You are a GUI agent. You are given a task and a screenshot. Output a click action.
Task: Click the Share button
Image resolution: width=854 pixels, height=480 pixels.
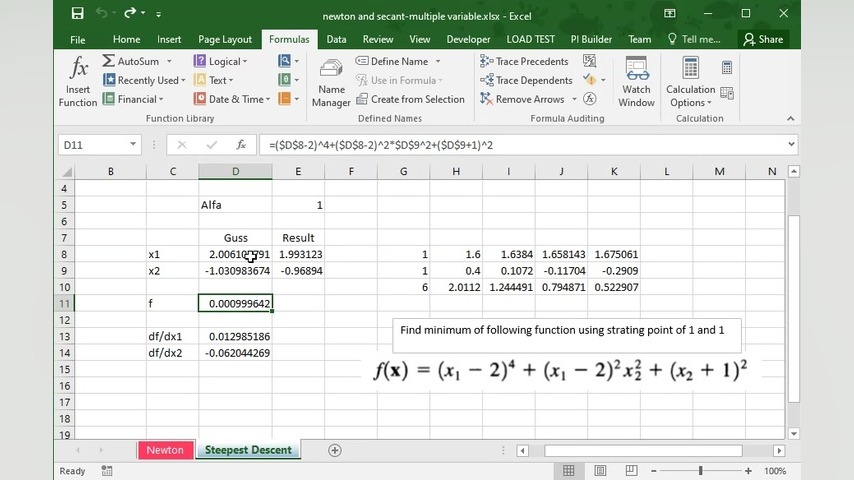762,39
